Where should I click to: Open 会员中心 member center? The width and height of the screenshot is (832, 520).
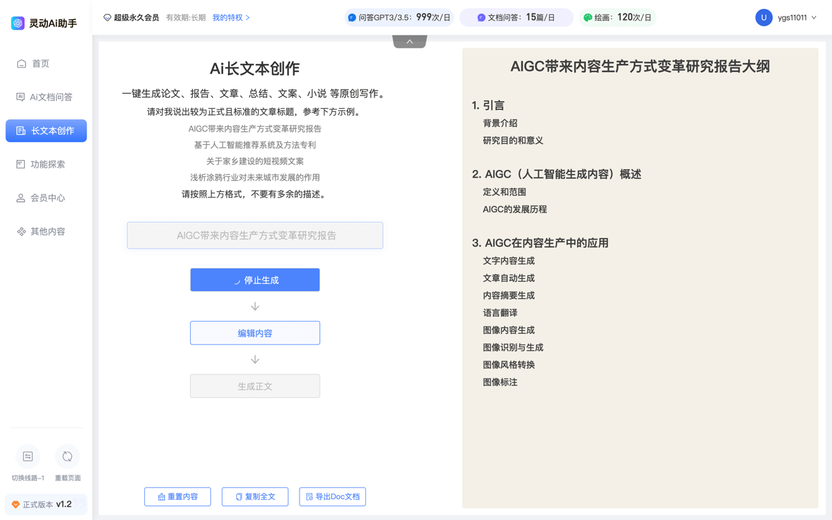pyautogui.click(x=46, y=198)
